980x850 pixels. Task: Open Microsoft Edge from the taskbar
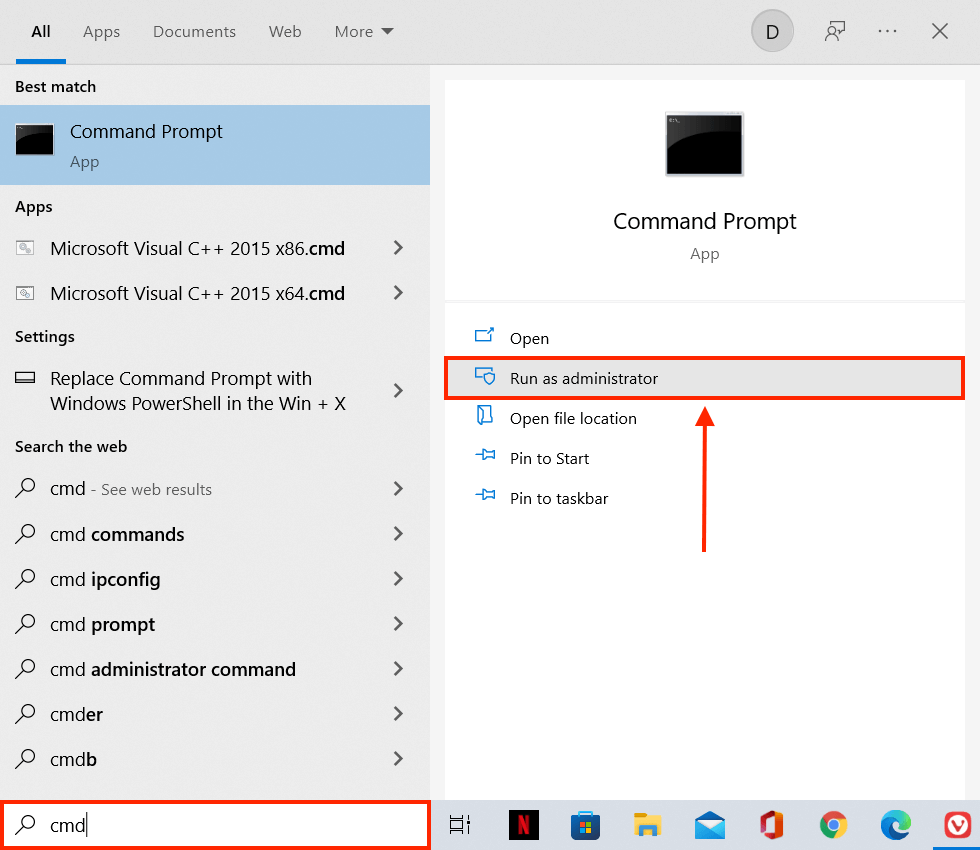(896, 825)
